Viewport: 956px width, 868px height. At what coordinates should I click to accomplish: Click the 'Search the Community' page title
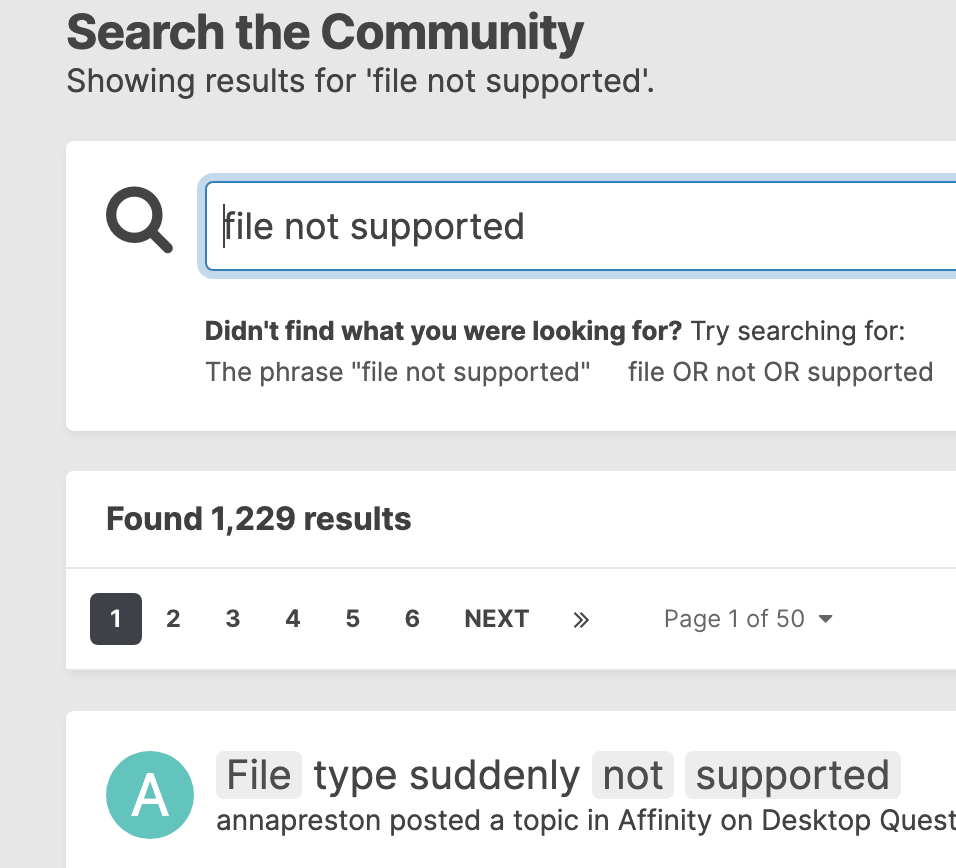(x=325, y=33)
